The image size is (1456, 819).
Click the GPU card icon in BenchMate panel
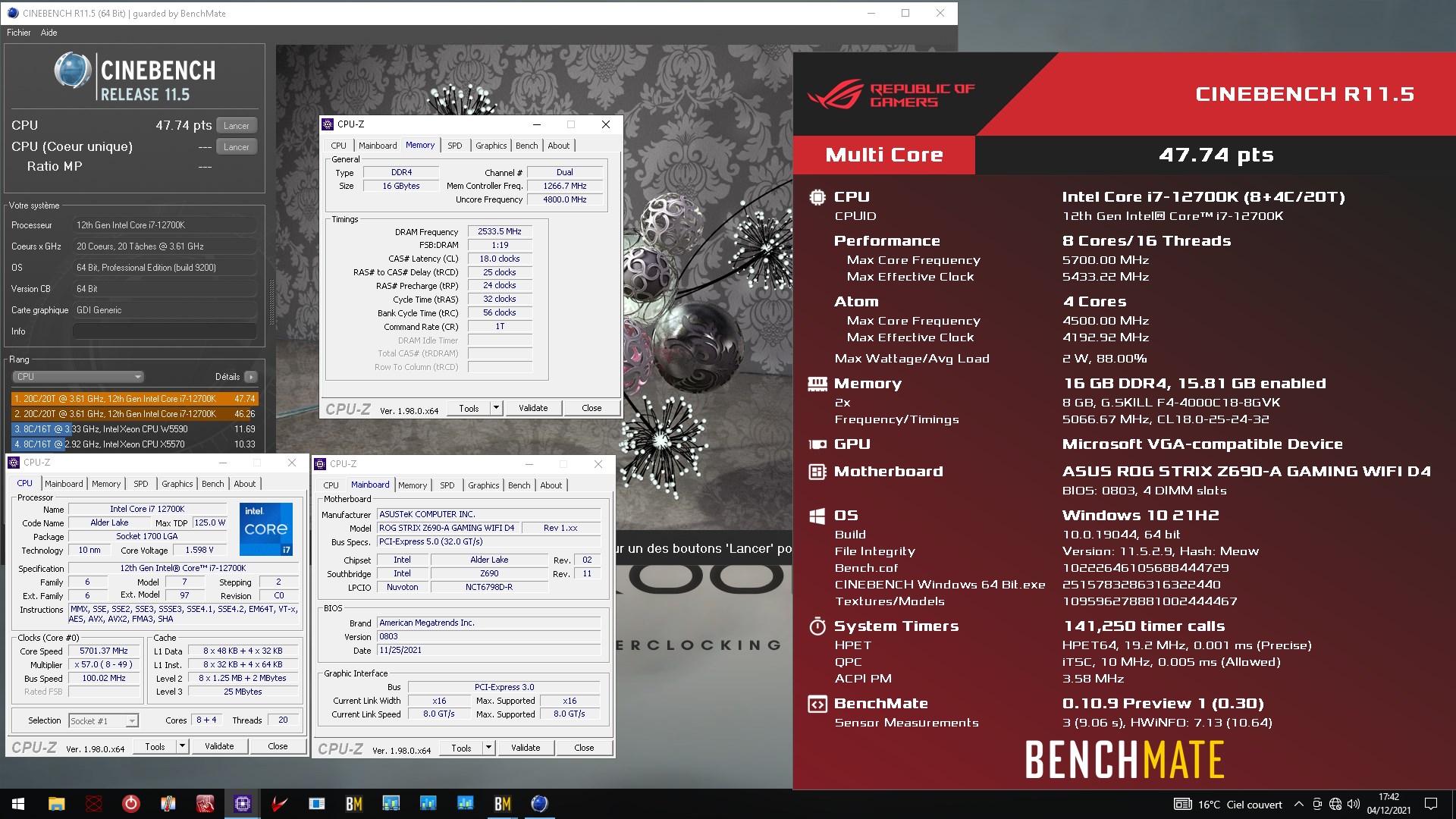pos(817,444)
